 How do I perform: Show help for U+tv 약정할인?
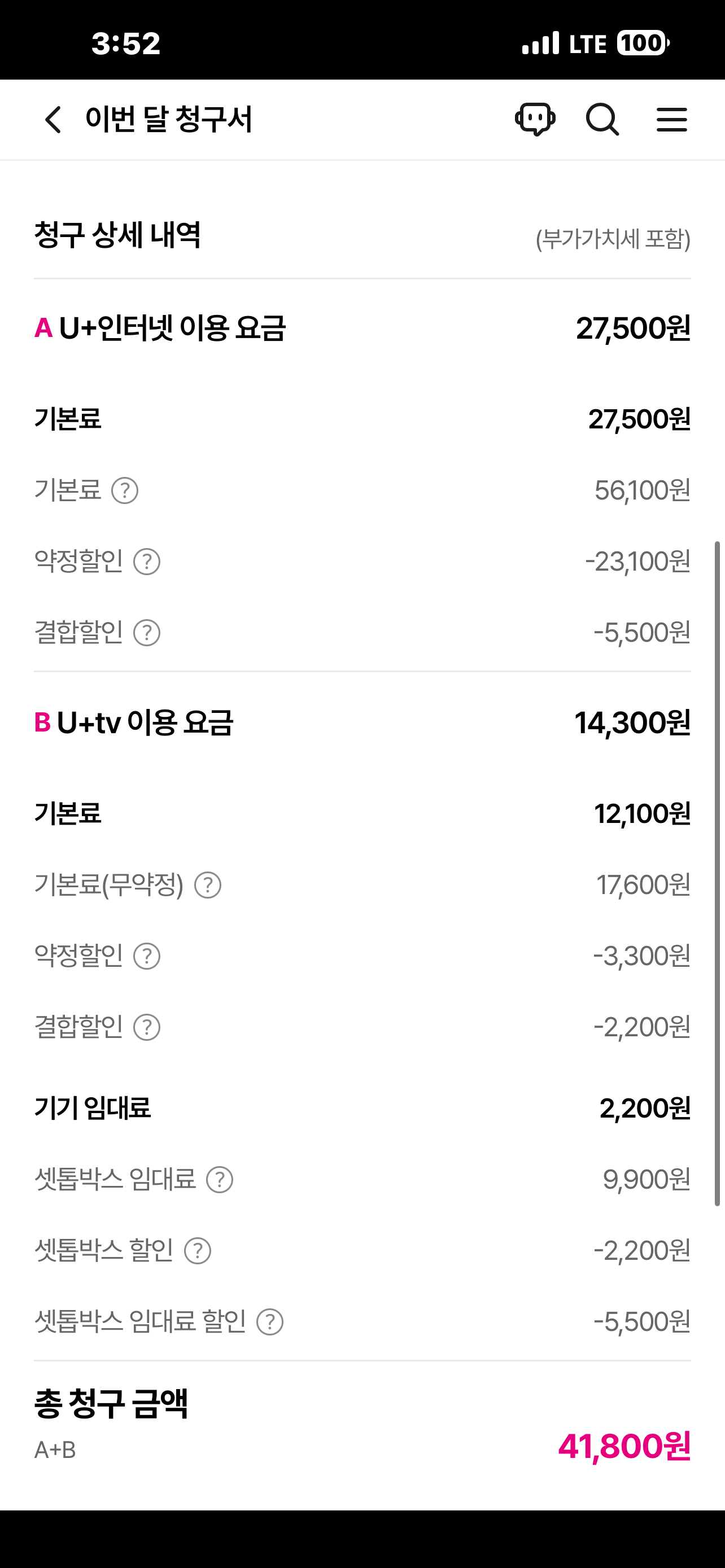(x=147, y=956)
